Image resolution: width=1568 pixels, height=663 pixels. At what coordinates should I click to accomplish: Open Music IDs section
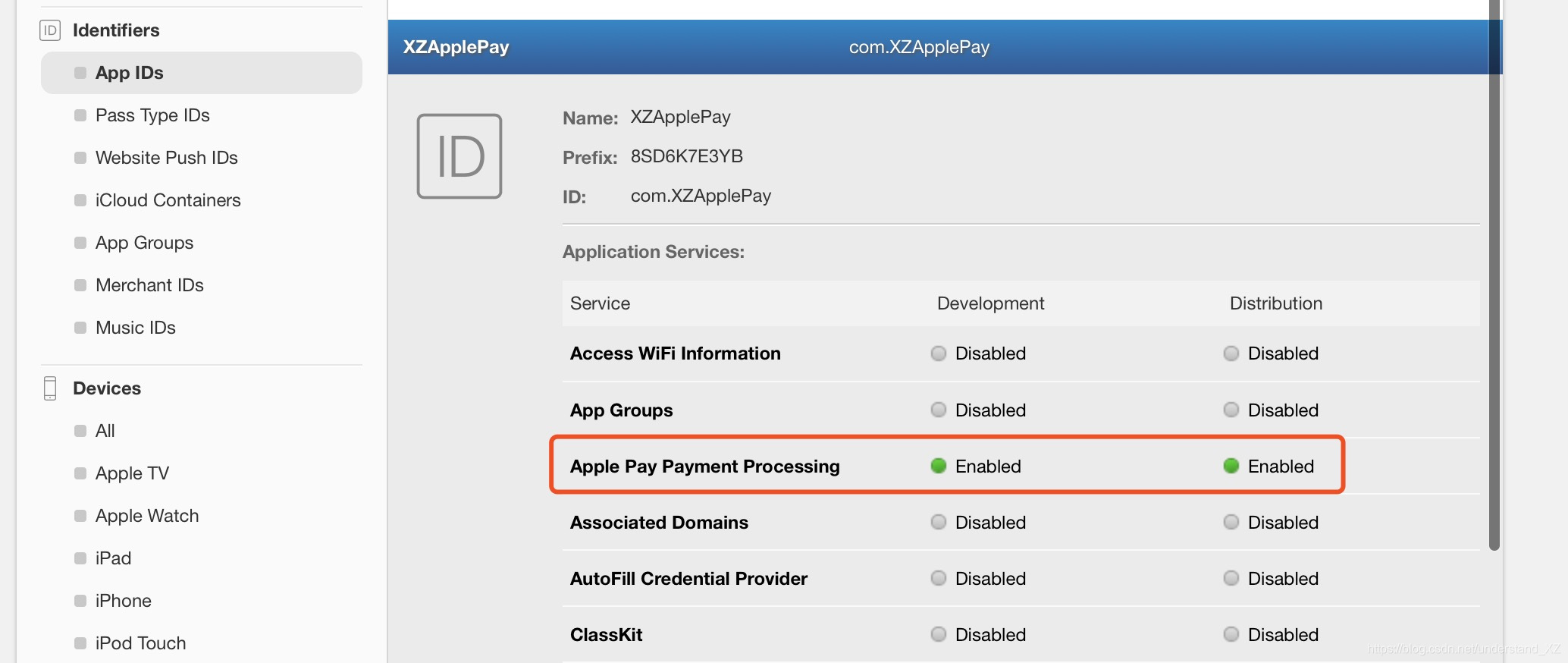[x=136, y=328]
